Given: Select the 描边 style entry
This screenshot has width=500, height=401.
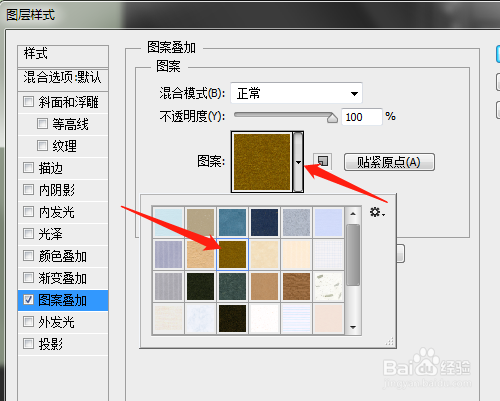Looking at the screenshot, I should pyautogui.click(x=51, y=168).
